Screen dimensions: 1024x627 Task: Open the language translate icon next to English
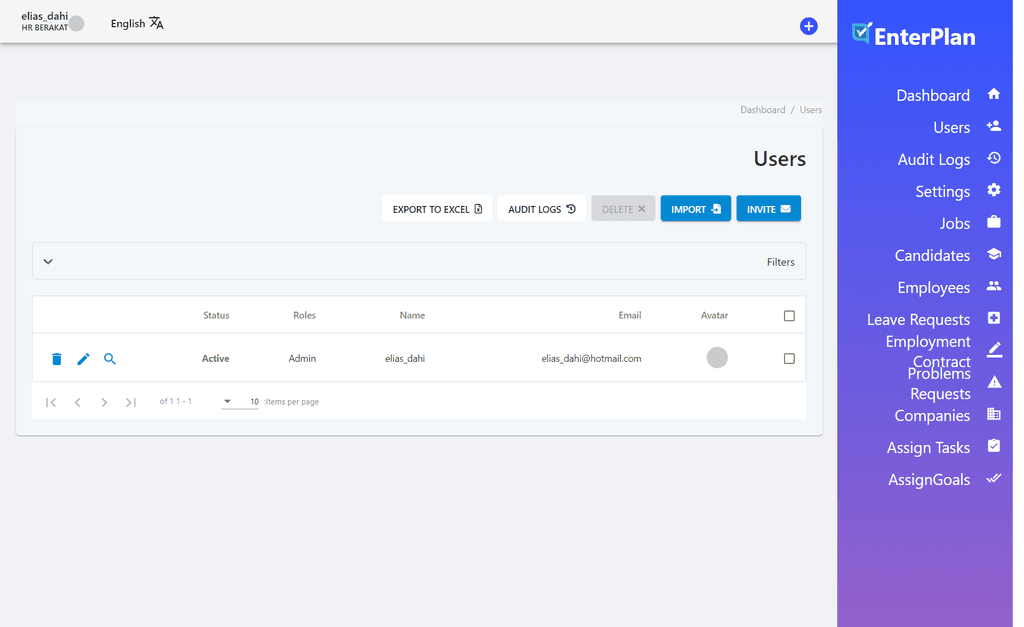(x=157, y=23)
